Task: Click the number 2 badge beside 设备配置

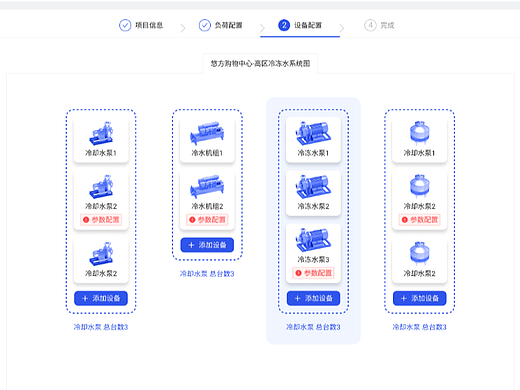Action: click(x=284, y=25)
